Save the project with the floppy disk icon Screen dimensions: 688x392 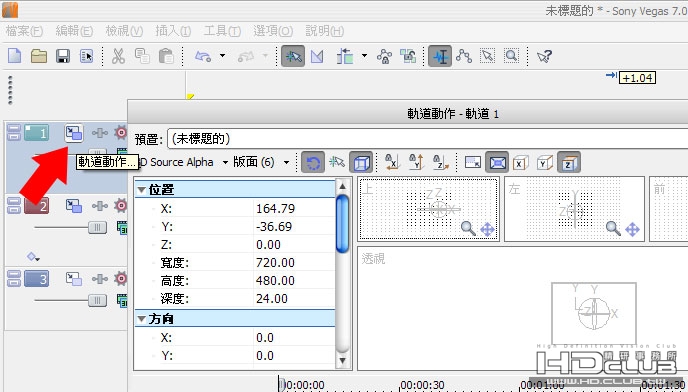63,56
